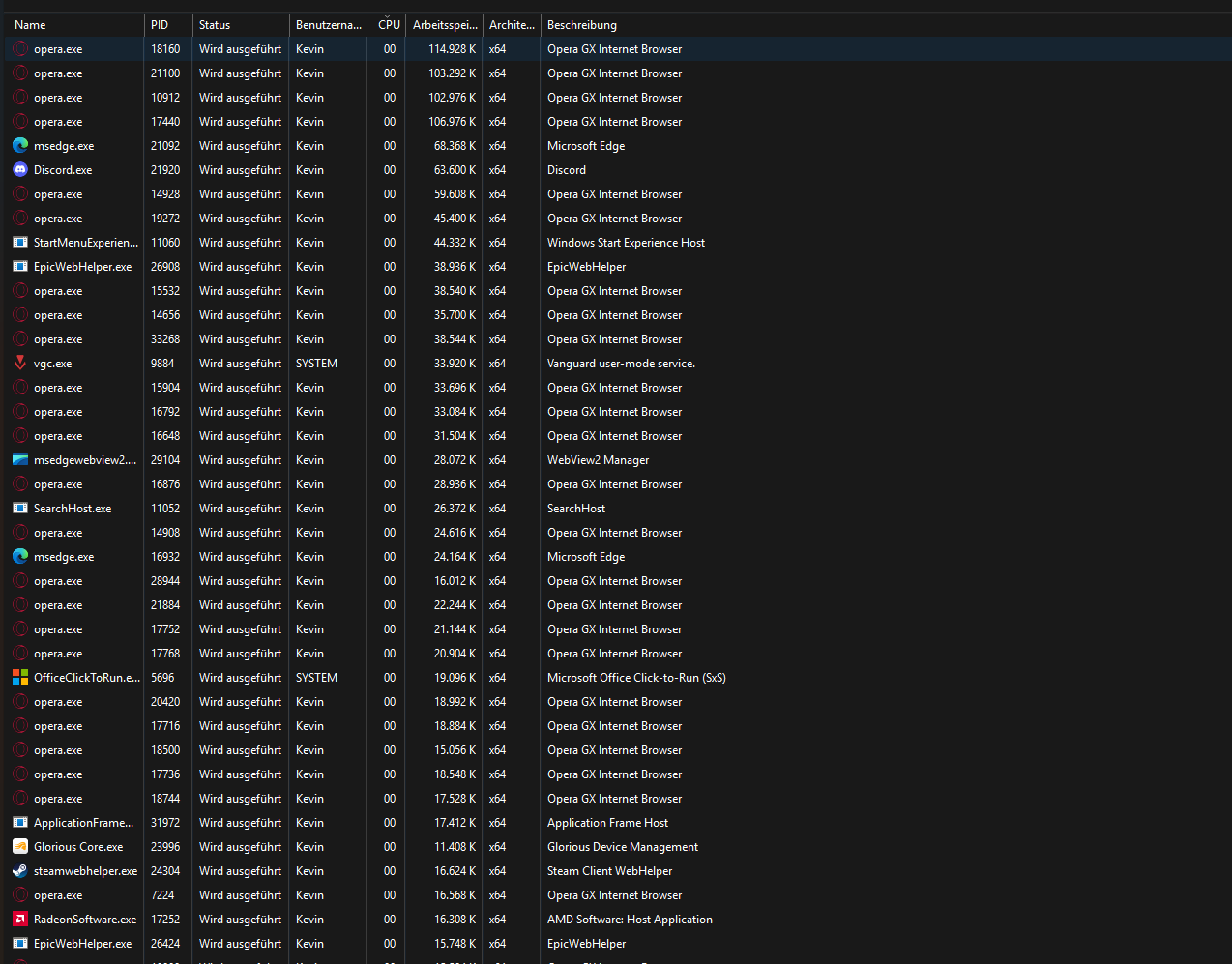Sort by the Benutzerna... column header
The width and height of the screenshot is (1232, 964).
pos(328,25)
